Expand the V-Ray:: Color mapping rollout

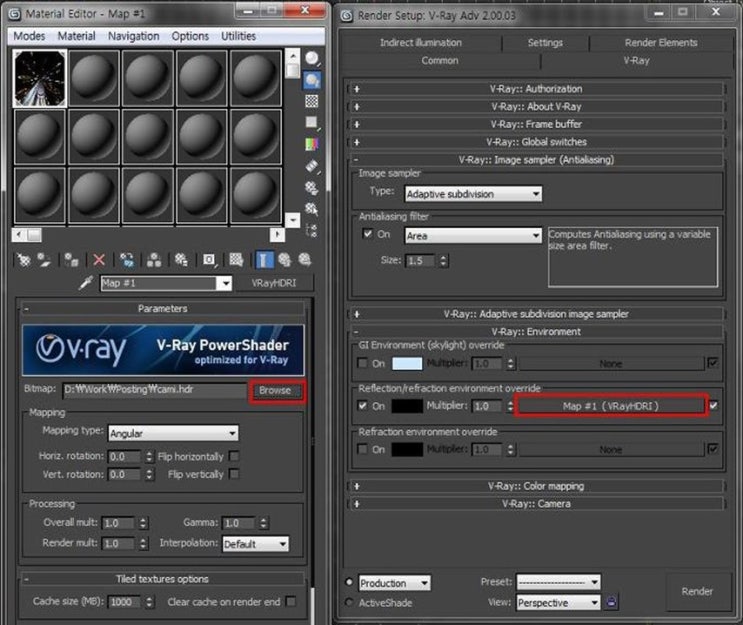(536, 486)
